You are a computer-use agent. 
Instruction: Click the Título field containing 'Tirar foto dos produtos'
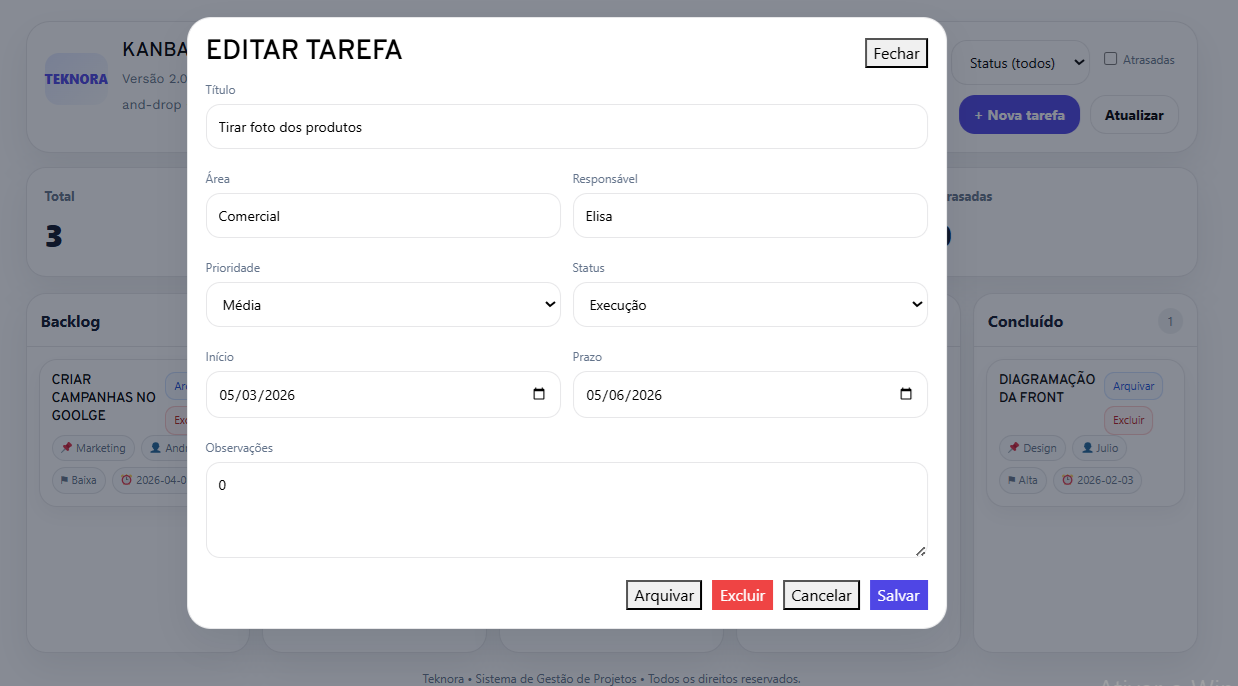tap(565, 126)
